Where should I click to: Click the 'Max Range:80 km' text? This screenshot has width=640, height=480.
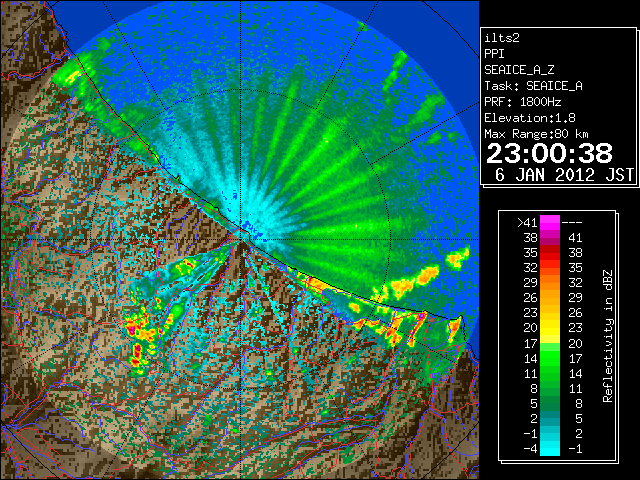[536, 134]
